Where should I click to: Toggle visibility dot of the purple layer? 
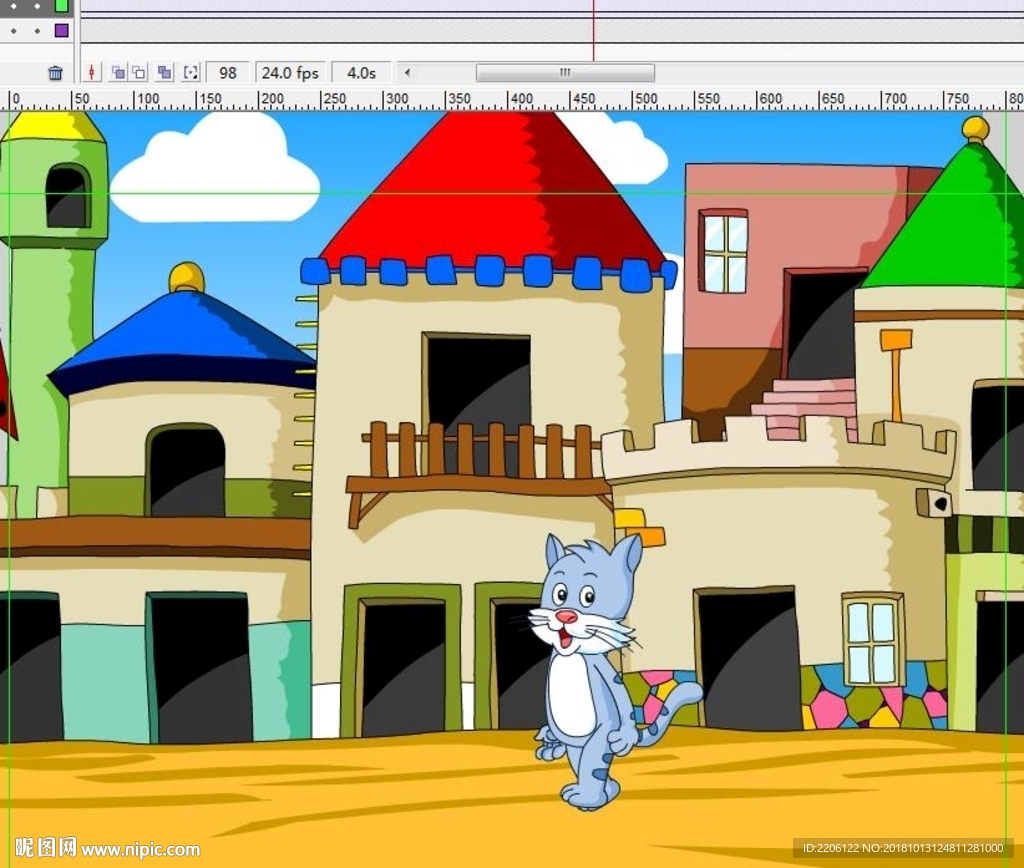point(12,31)
